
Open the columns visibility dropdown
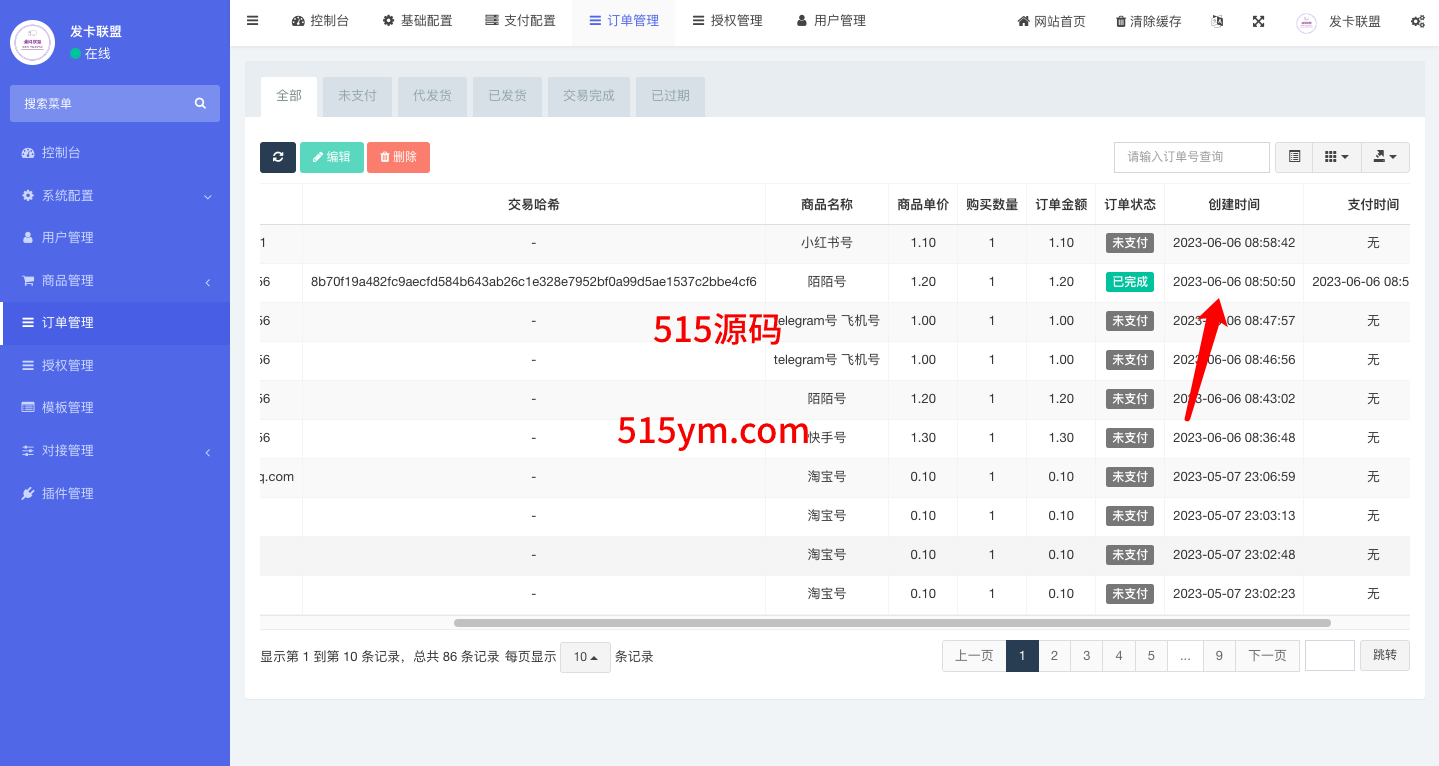point(1336,157)
